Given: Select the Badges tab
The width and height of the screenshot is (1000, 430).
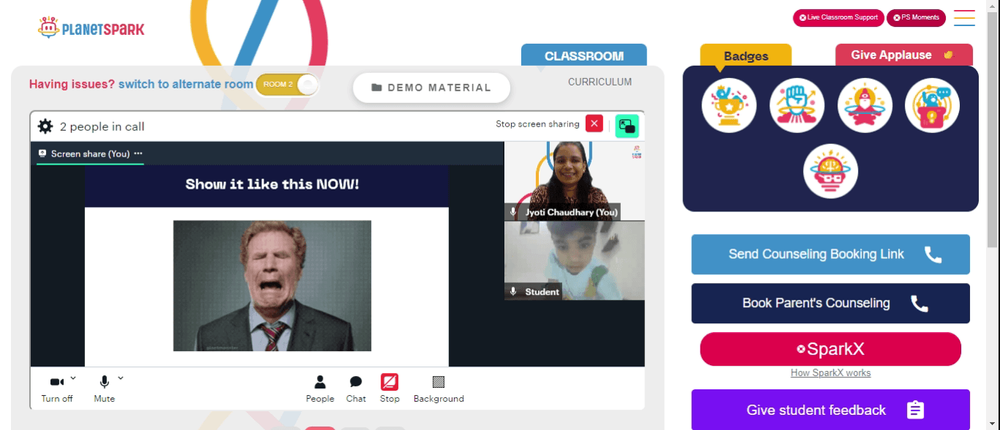Looking at the screenshot, I should point(746,56).
